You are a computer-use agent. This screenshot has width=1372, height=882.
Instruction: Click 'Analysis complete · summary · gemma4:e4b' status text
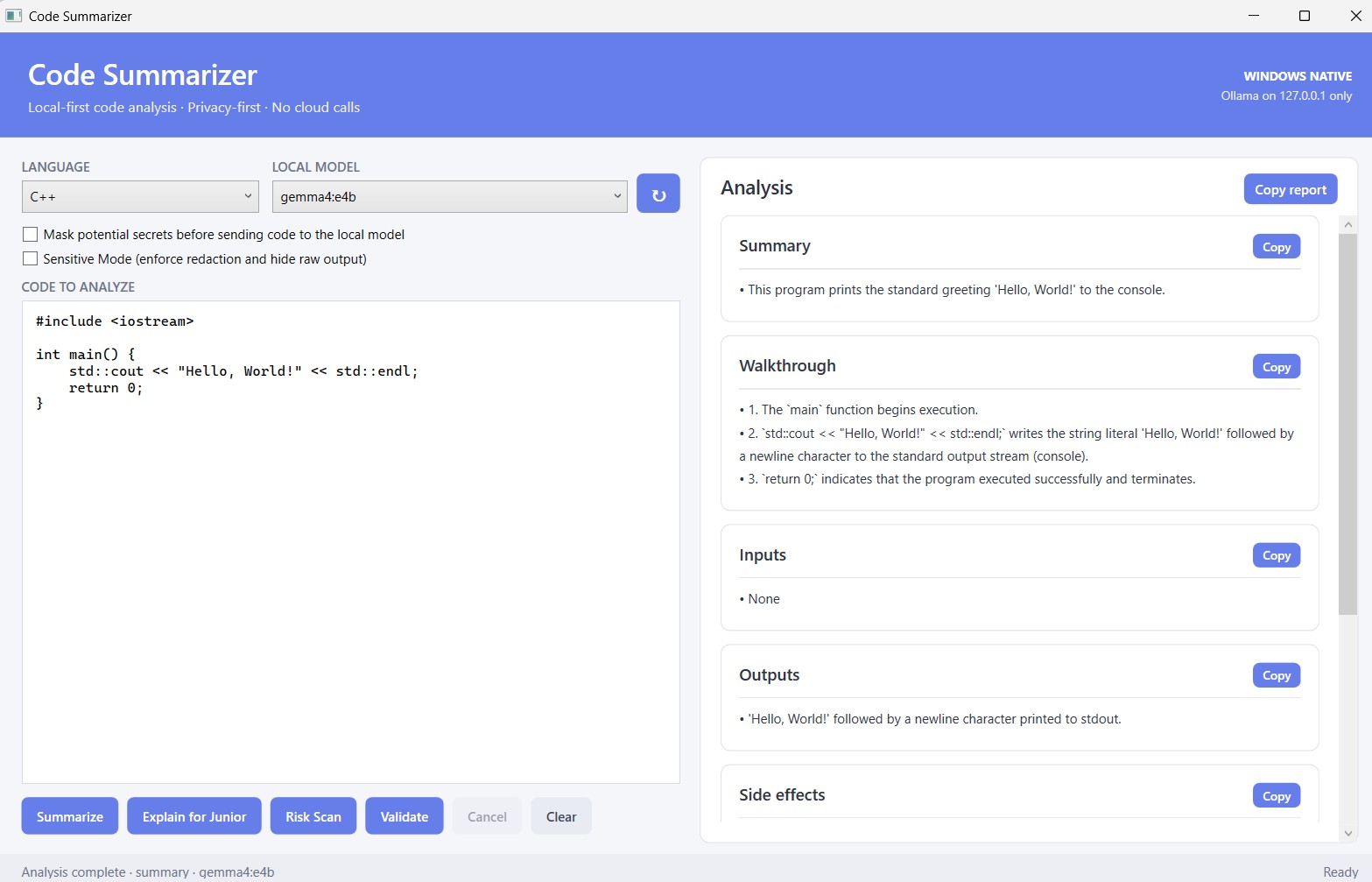pyautogui.click(x=148, y=871)
